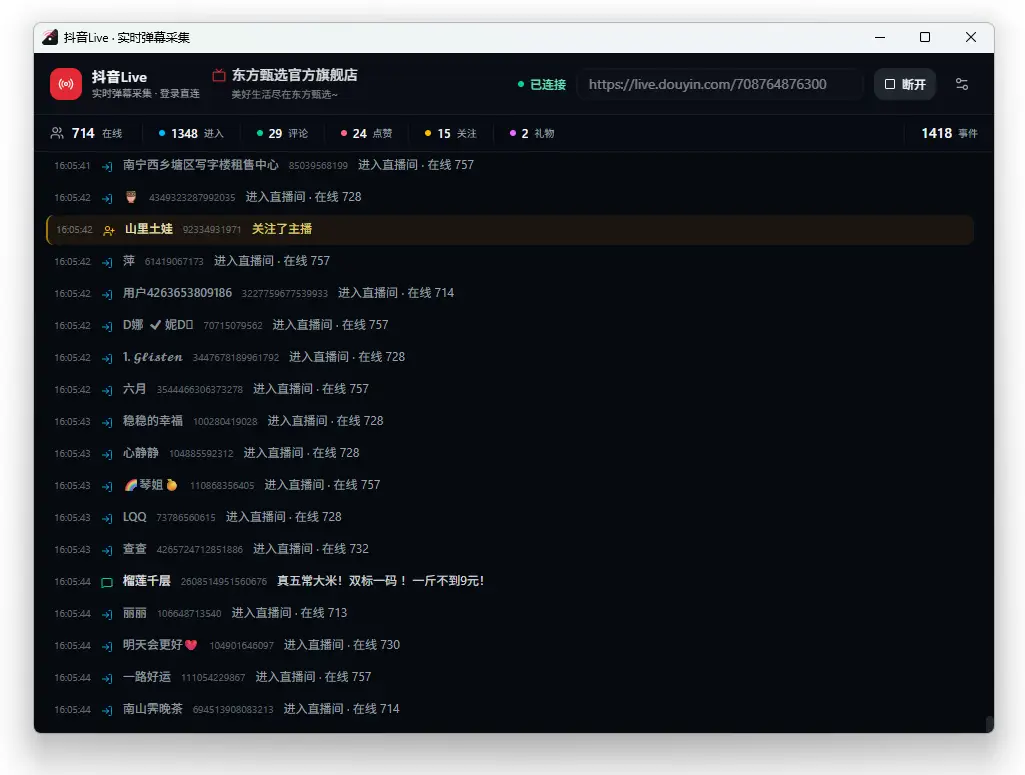The height and width of the screenshot is (775, 1025).
Task: Select 进入直播间 · 在线 732 on 查查 row
Action: [x=311, y=549]
